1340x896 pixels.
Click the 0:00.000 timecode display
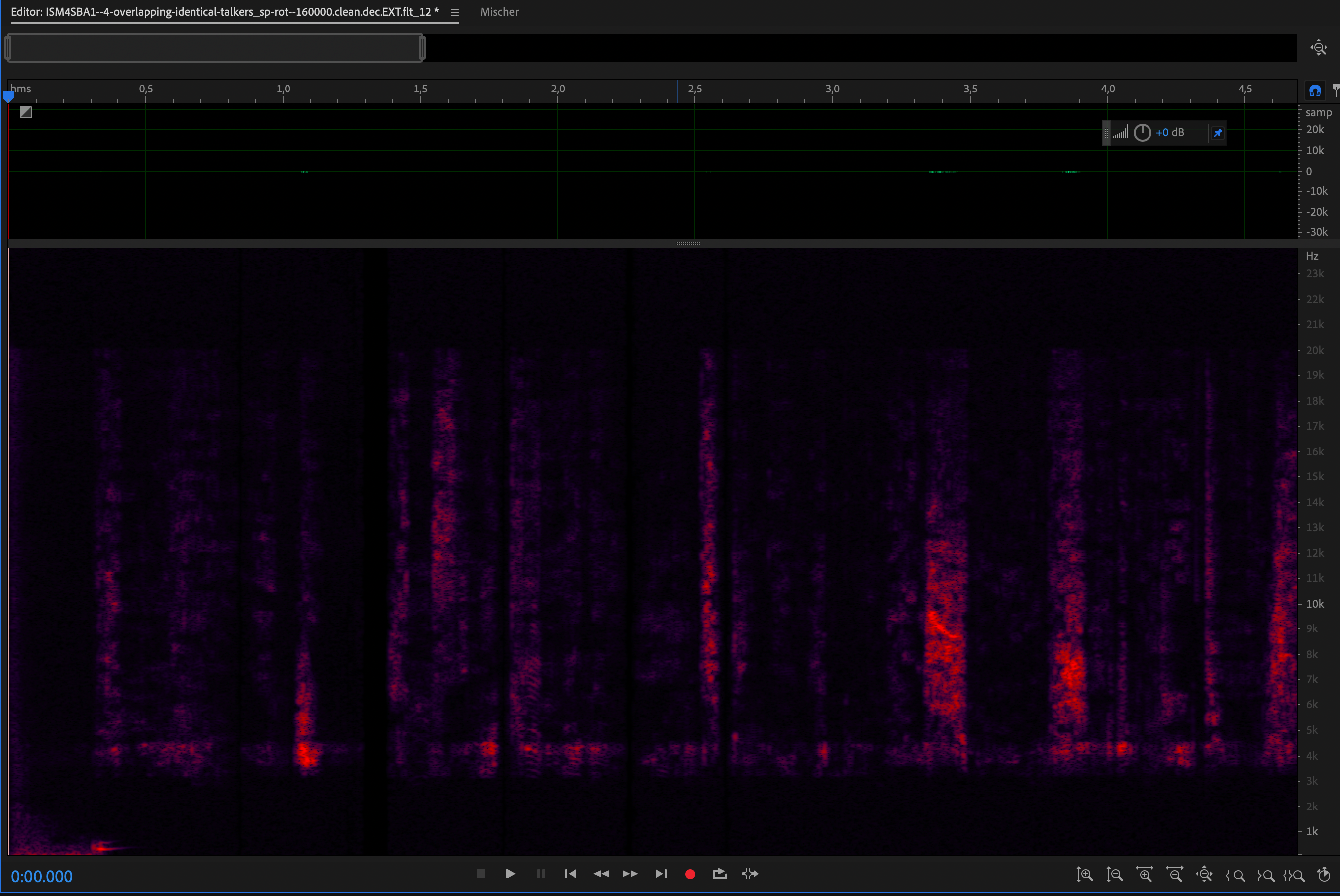(x=42, y=876)
